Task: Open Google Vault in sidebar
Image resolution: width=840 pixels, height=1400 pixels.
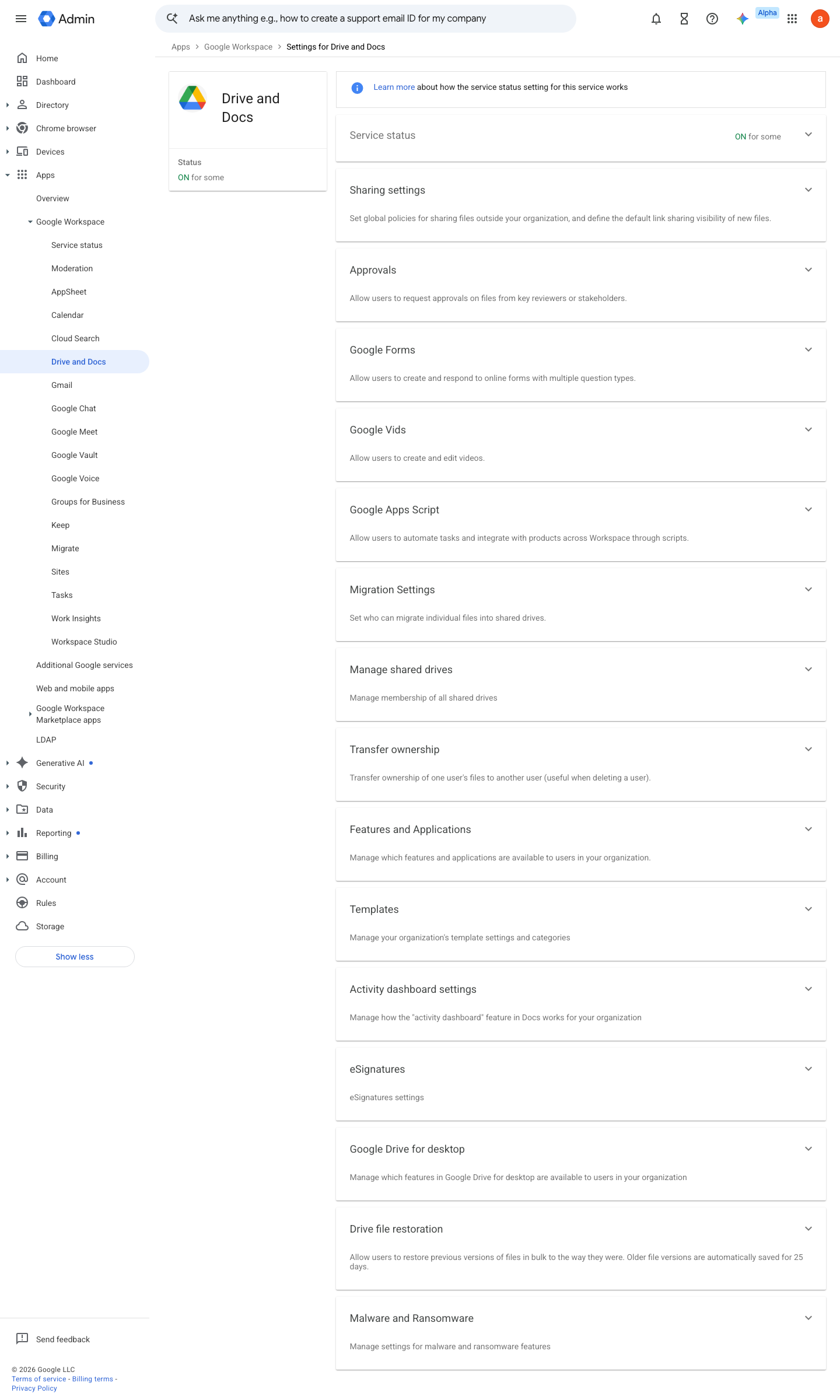Action: [x=75, y=455]
